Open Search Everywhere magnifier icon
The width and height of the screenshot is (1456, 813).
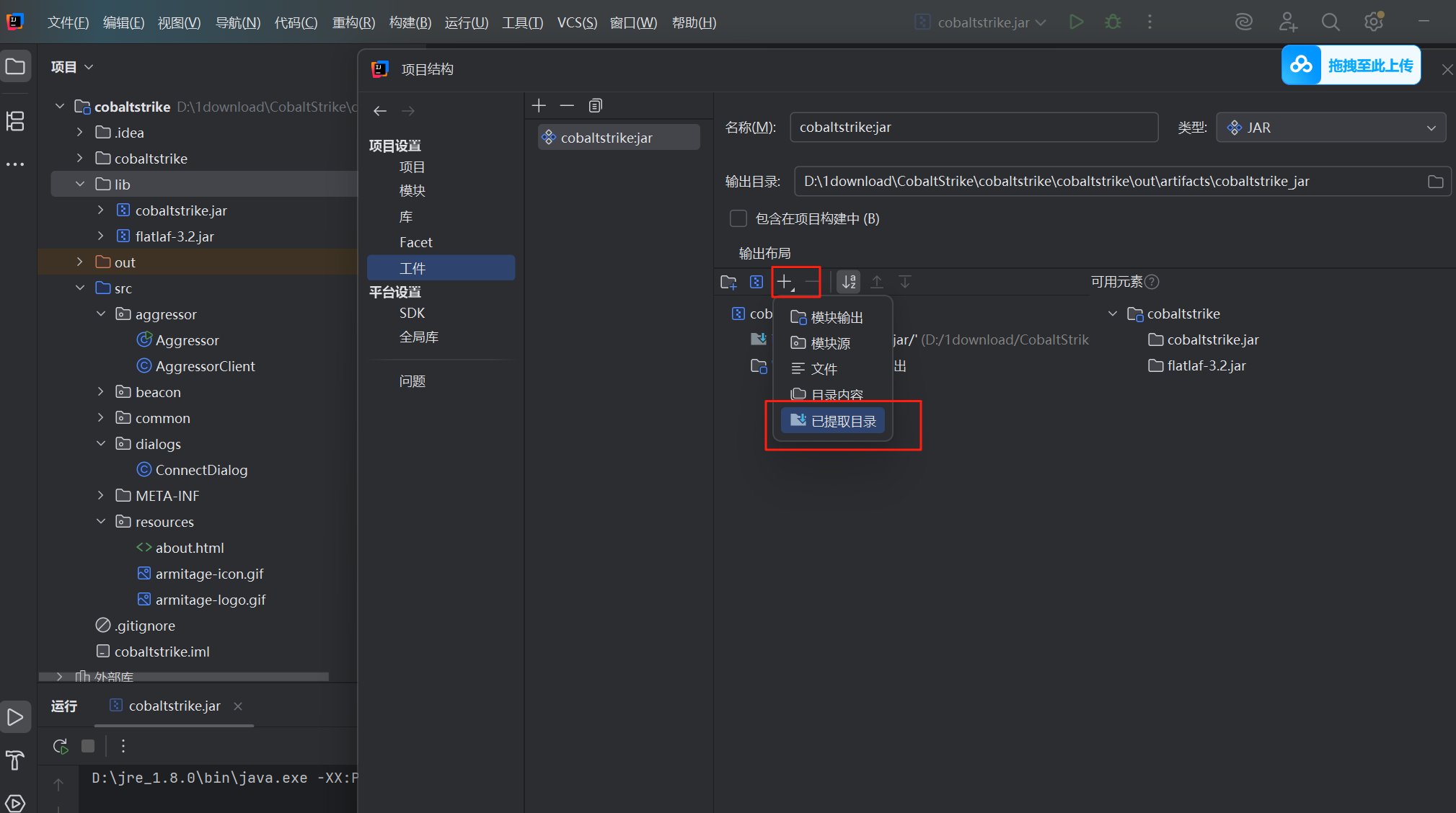[1331, 22]
